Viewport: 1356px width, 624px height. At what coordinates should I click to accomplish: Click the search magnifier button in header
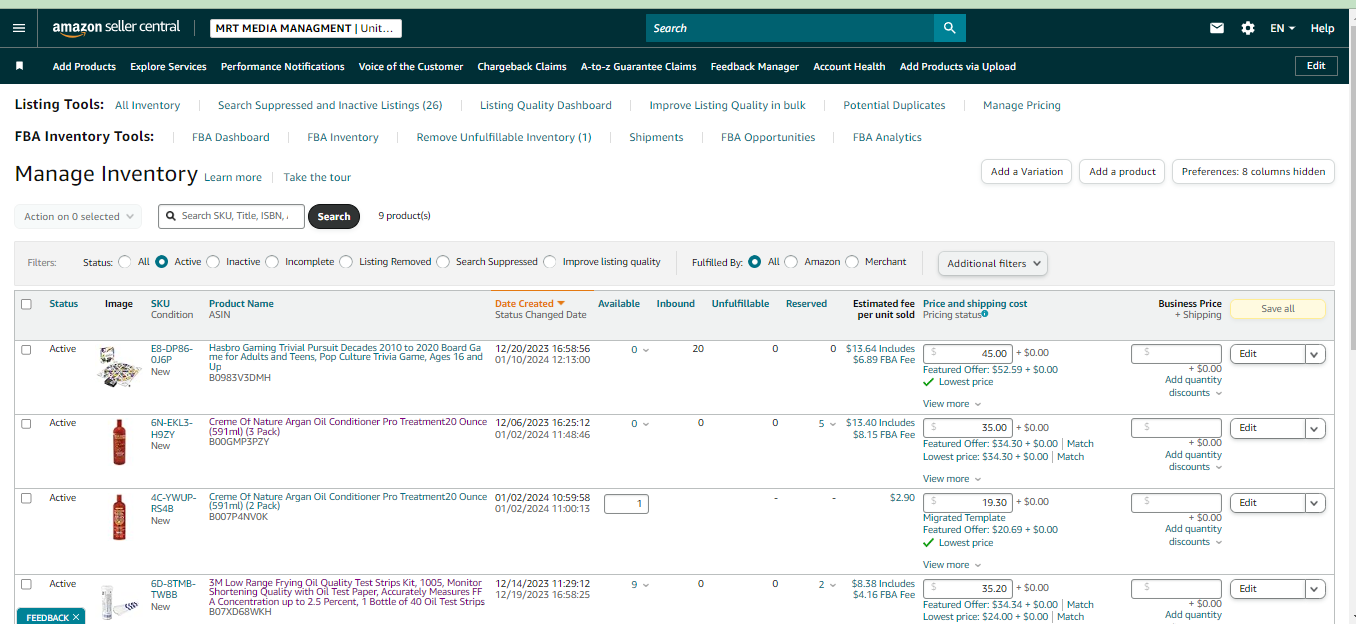(949, 28)
